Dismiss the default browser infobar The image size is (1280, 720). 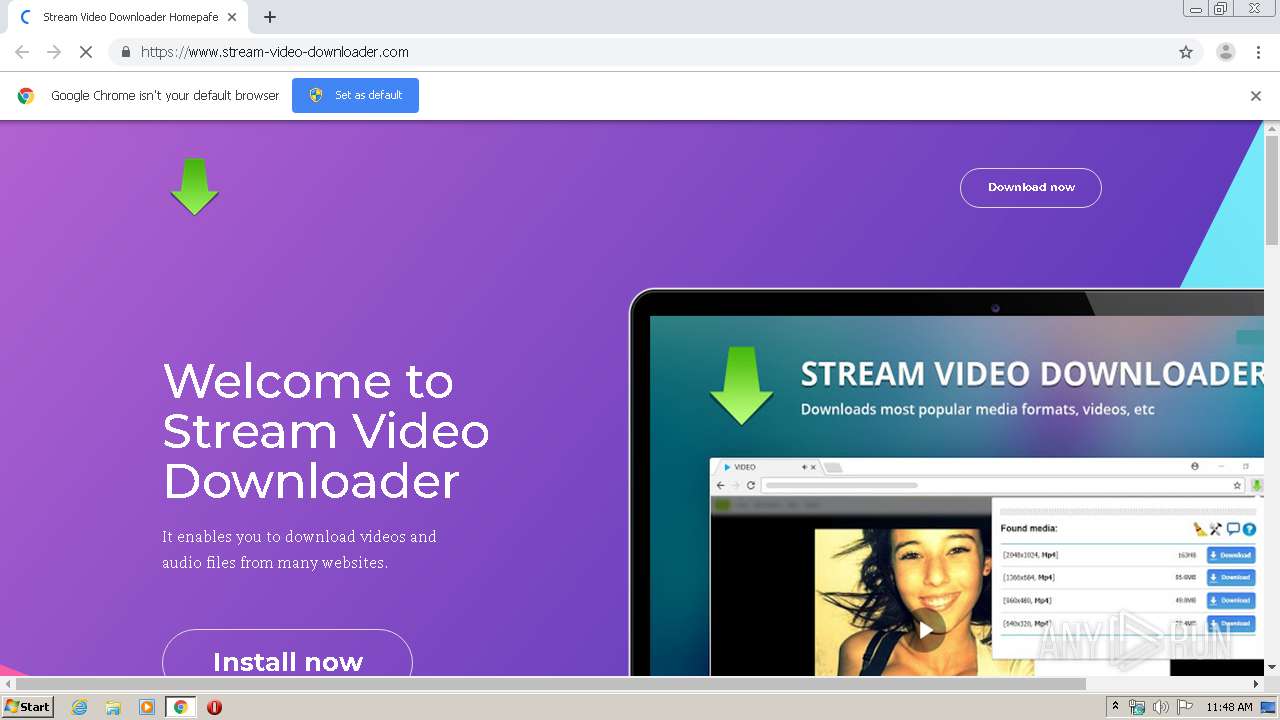[x=1256, y=96]
